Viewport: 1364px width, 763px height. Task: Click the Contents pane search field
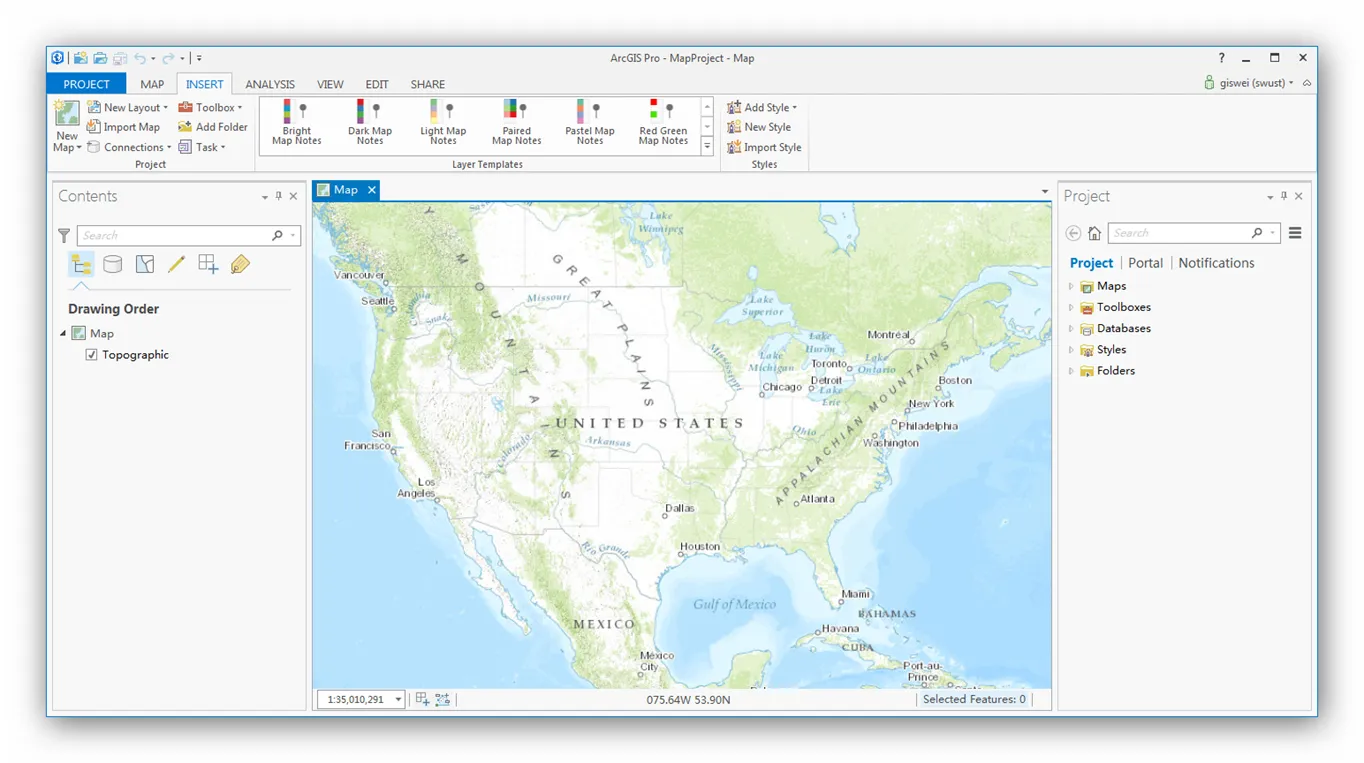[x=175, y=235]
